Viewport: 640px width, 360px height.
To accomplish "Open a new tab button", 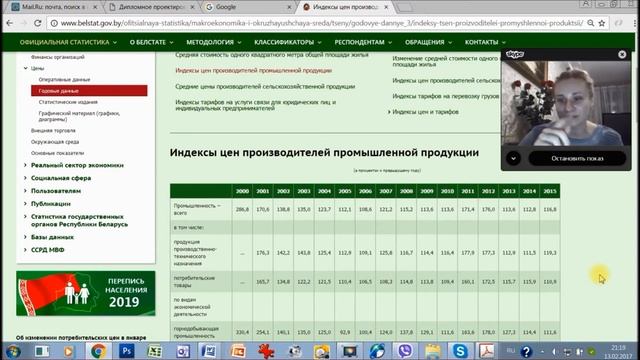I will click(x=404, y=7).
